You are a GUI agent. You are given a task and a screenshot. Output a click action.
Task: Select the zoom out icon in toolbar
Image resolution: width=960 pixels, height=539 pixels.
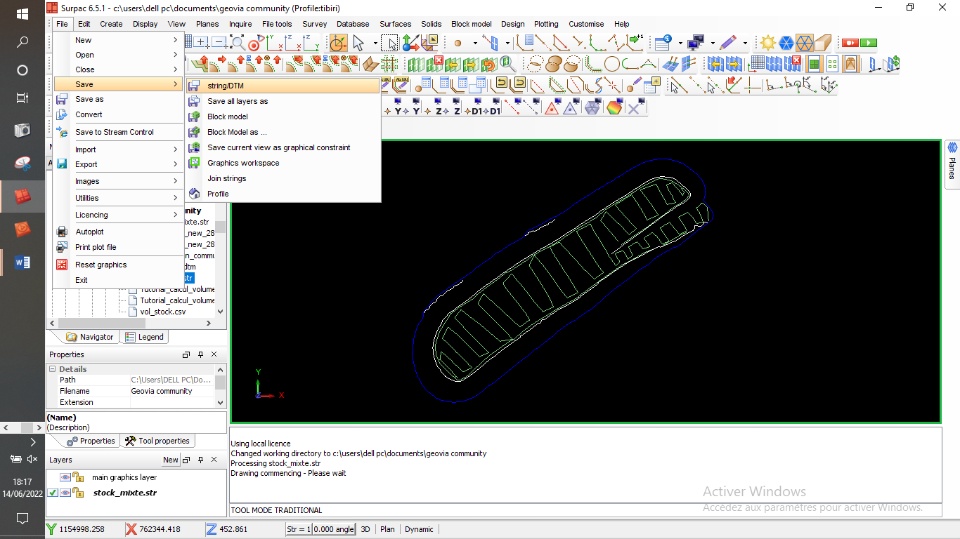coord(220,42)
